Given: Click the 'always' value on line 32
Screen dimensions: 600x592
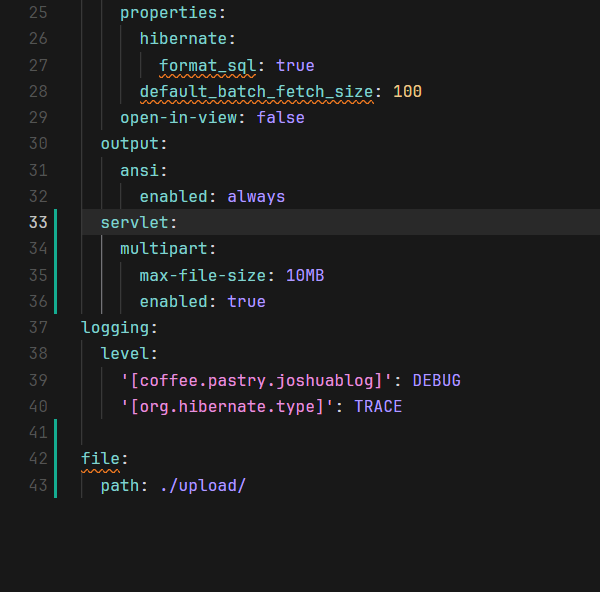Looking at the screenshot, I should (256, 197).
